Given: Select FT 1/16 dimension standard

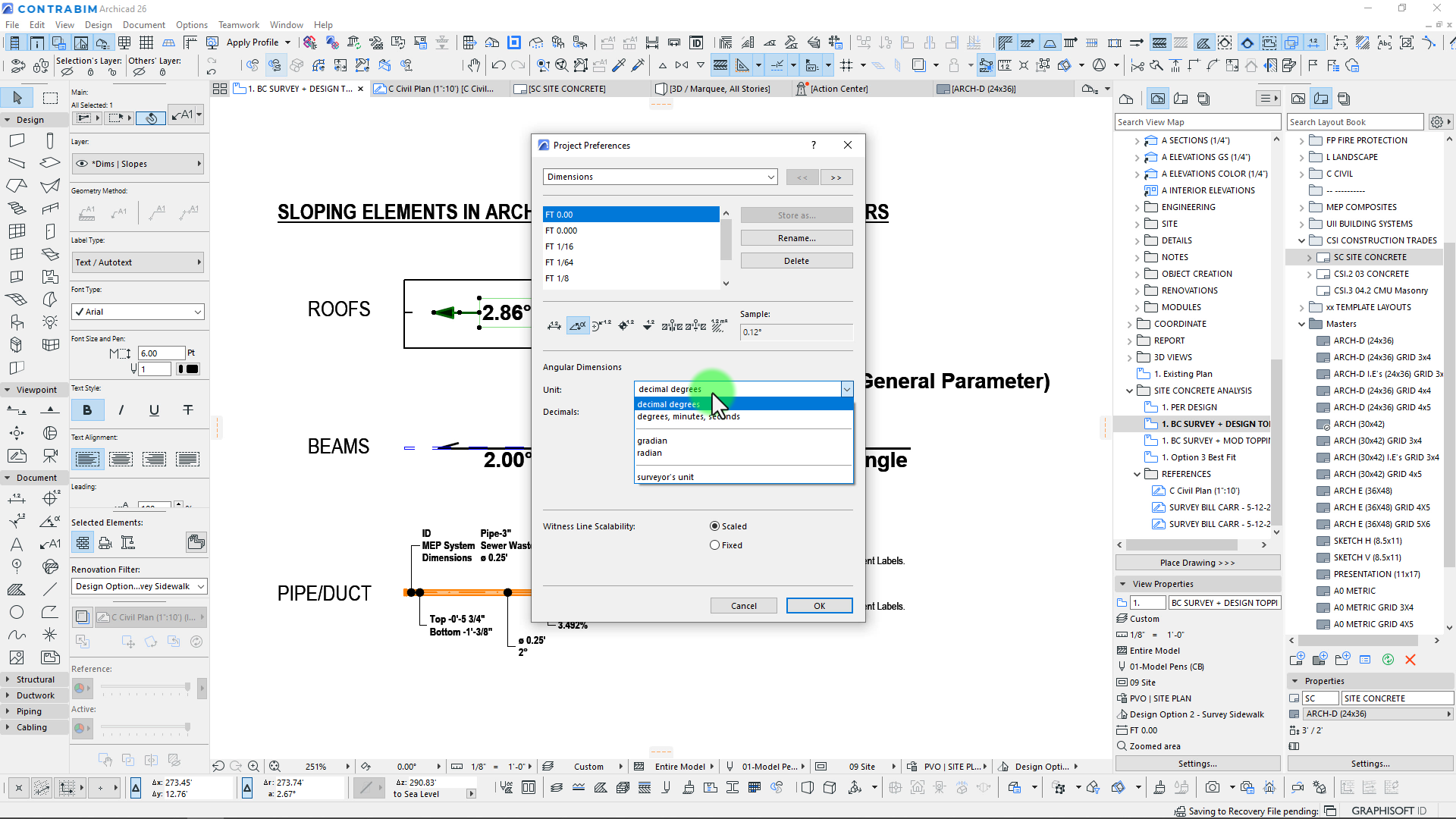Looking at the screenshot, I should 631,246.
